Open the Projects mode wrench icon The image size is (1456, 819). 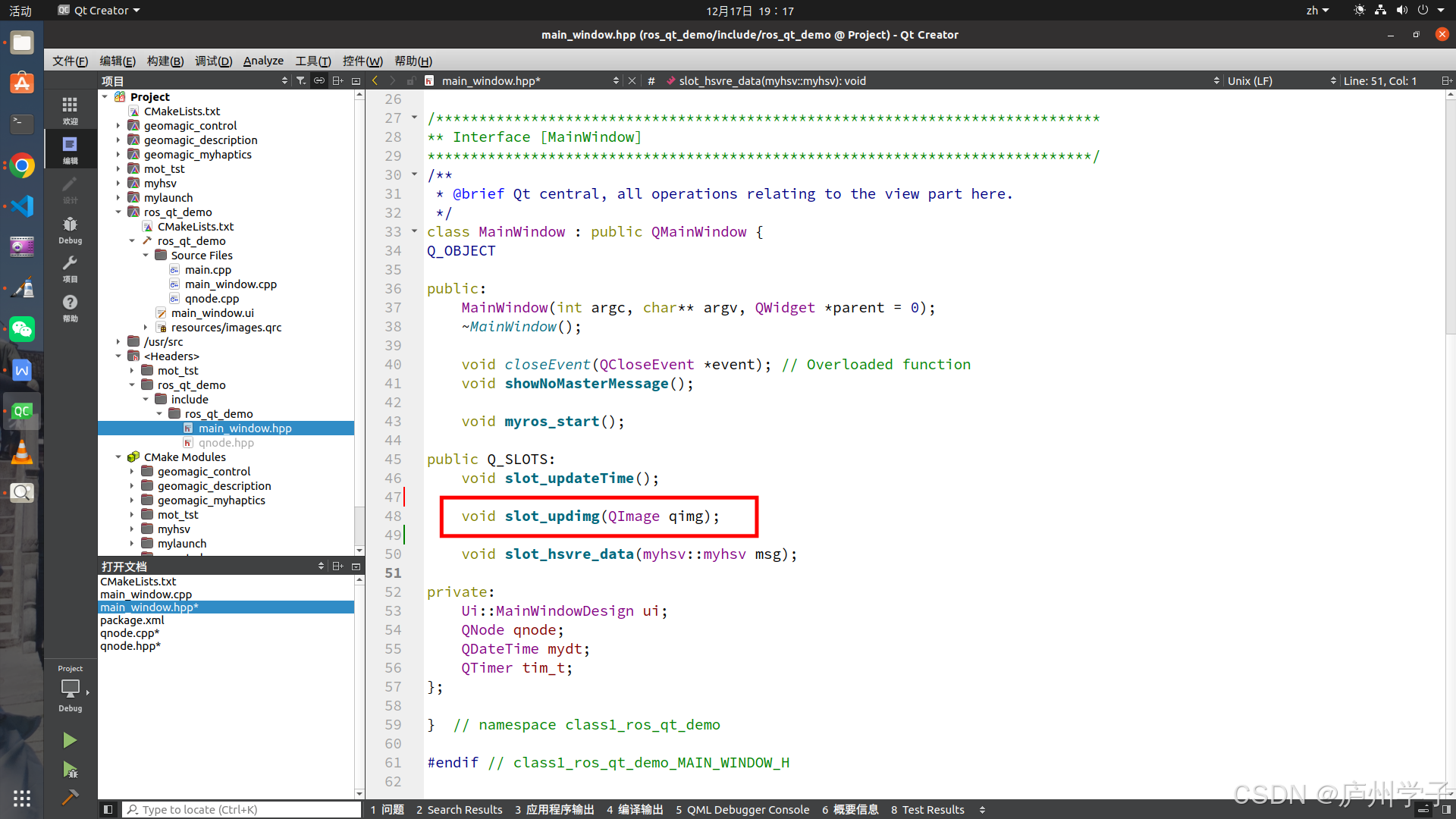70,268
